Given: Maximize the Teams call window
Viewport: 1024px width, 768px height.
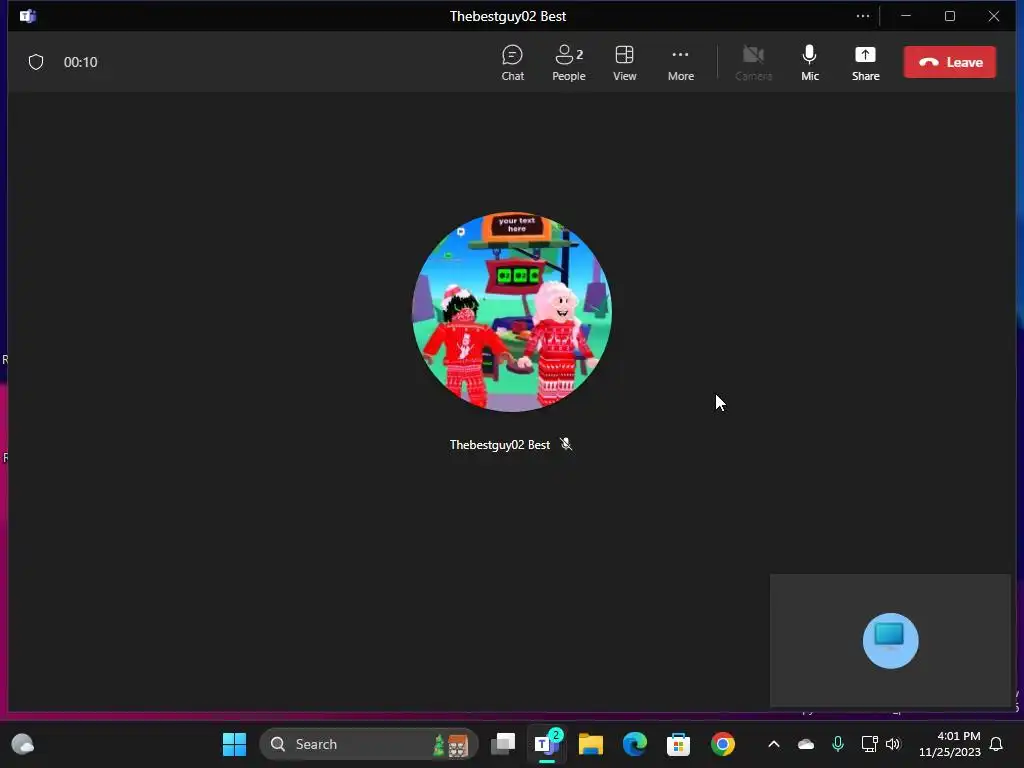Looking at the screenshot, I should [x=950, y=16].
